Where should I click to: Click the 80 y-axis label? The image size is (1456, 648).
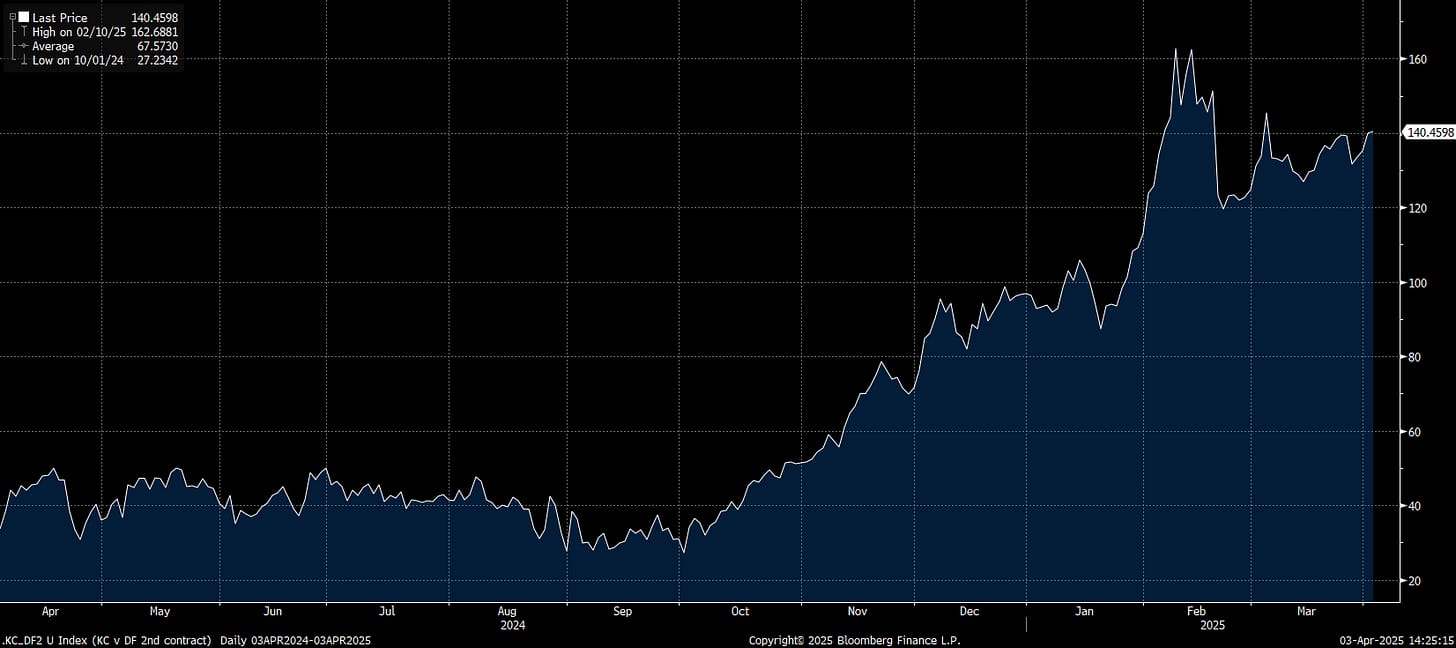pos(1415,357)
